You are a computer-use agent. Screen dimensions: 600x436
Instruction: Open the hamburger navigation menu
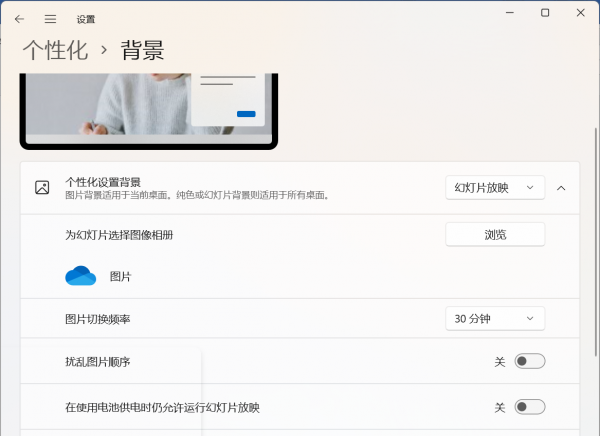[50, 19]
